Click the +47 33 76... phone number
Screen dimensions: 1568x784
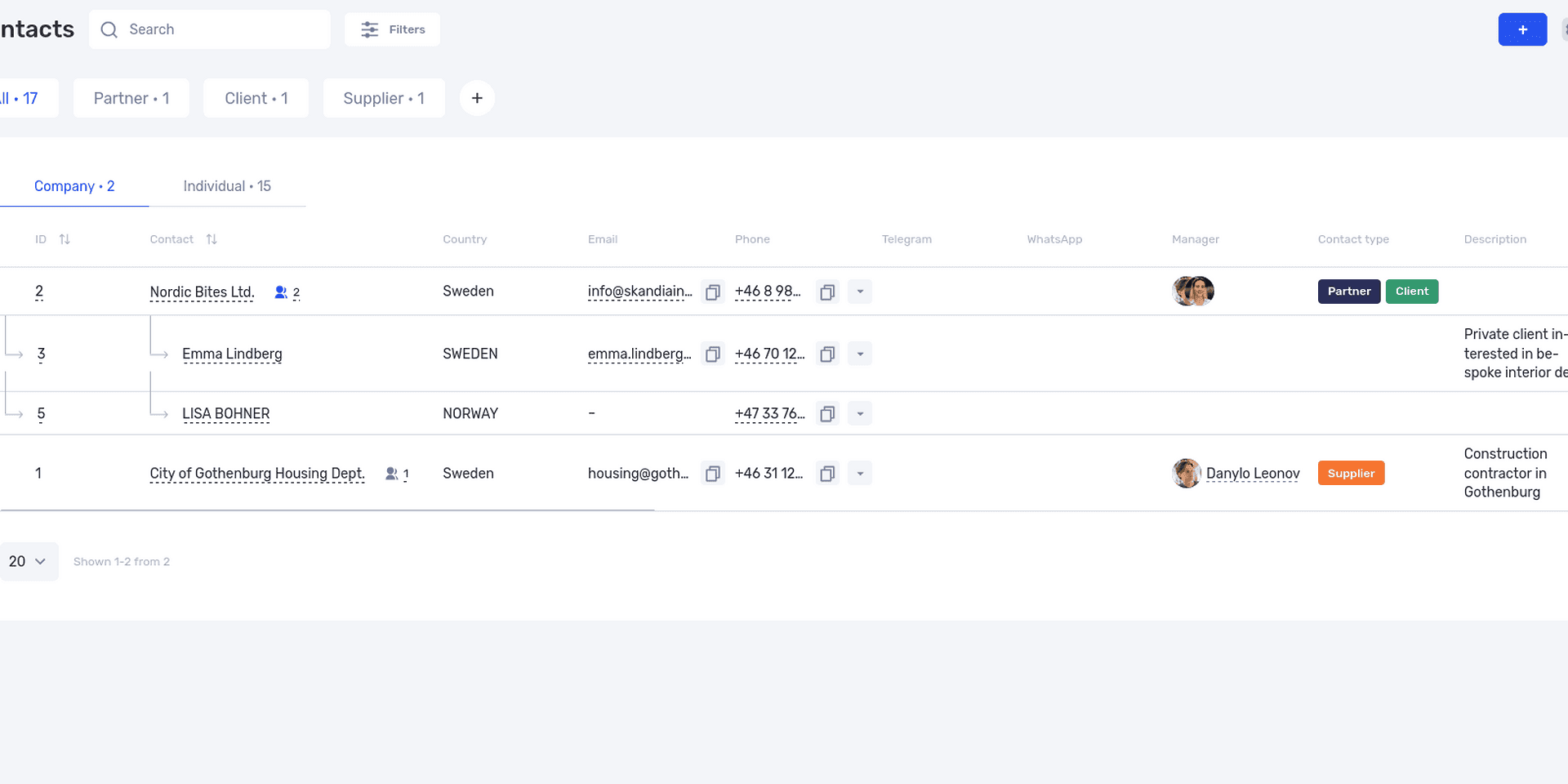point(769,413)
